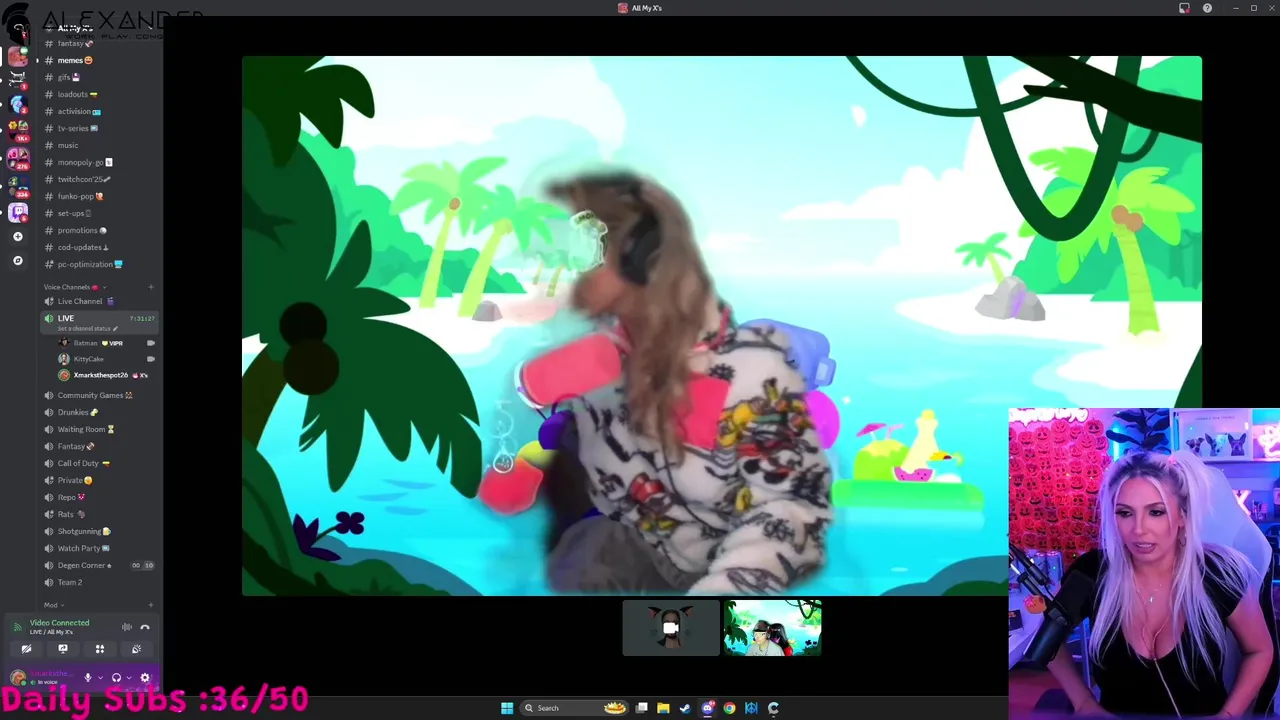Open the twitchcon'25 channel
Screen dimensions: 1280x720
click(98, 179)
